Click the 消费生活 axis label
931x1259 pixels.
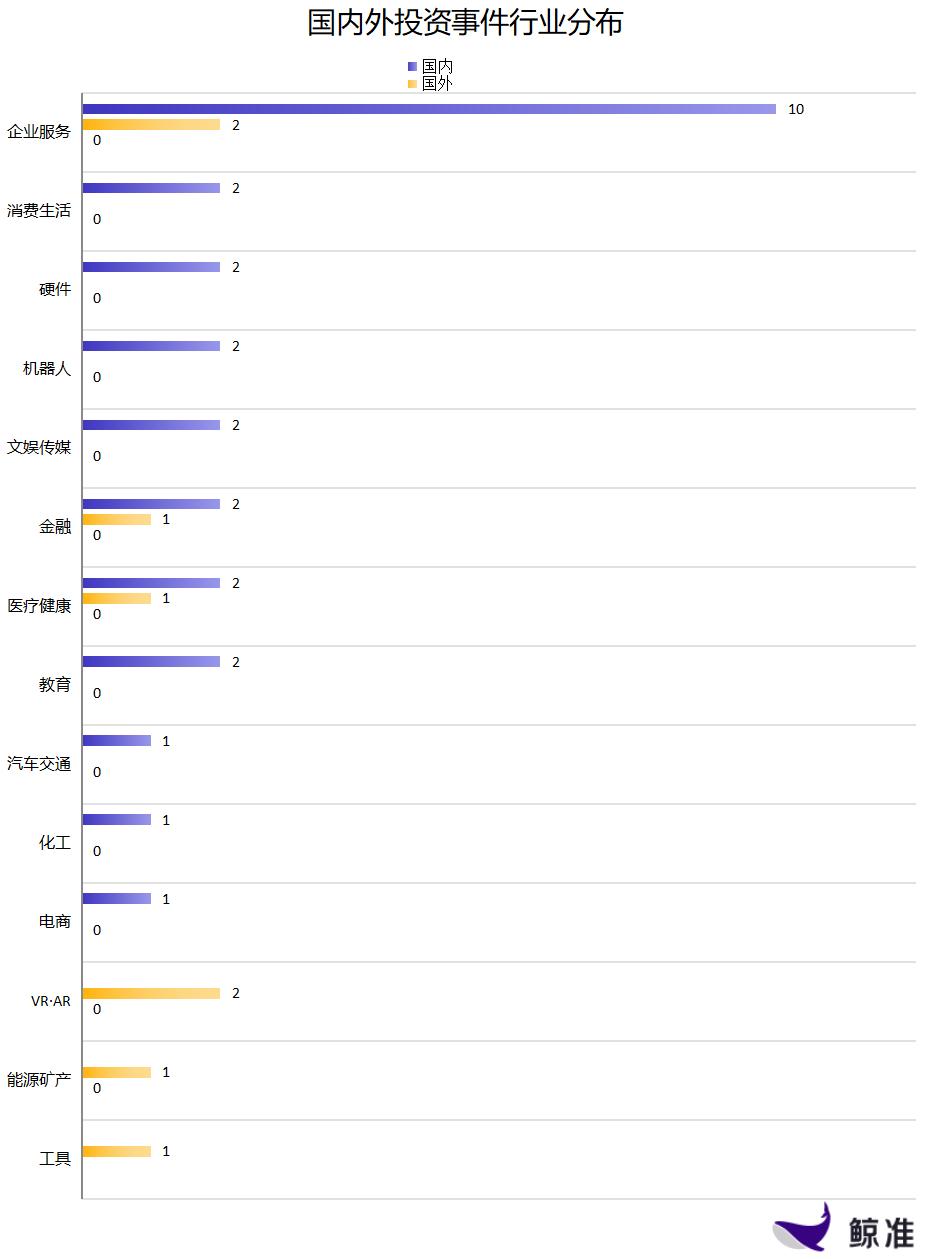coord(39,211)
